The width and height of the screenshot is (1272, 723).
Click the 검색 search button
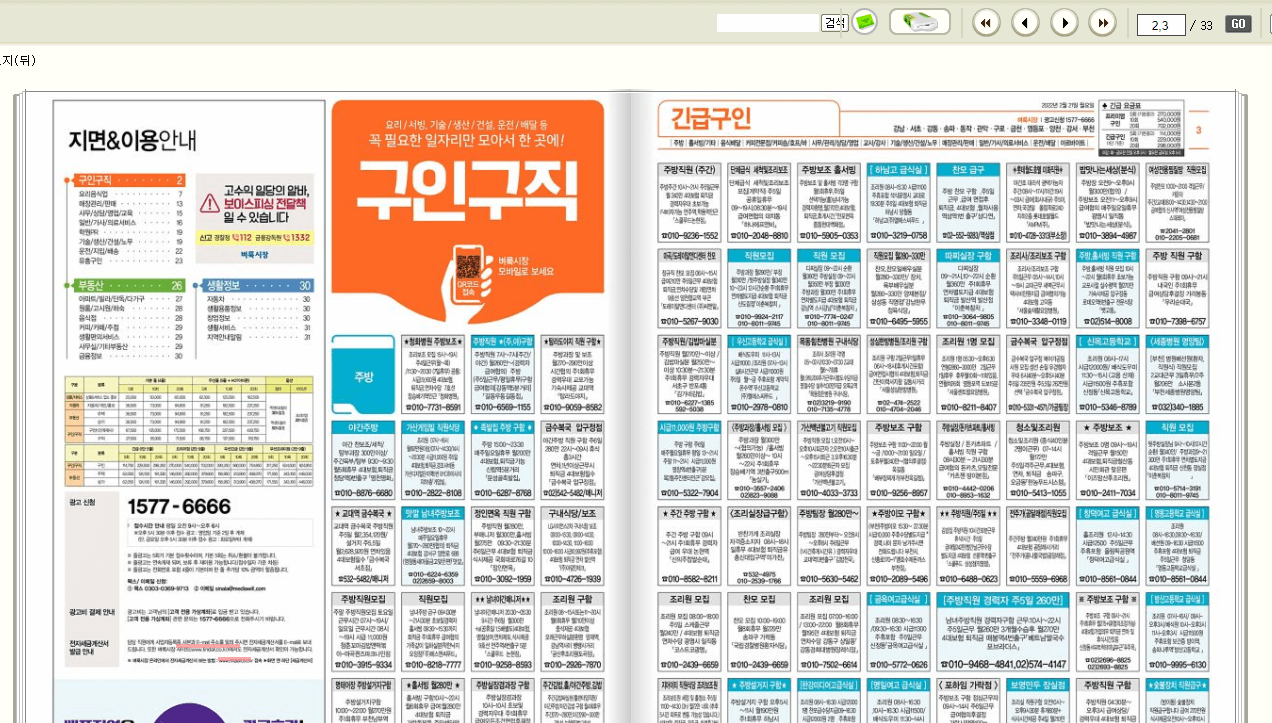[834, 22]
